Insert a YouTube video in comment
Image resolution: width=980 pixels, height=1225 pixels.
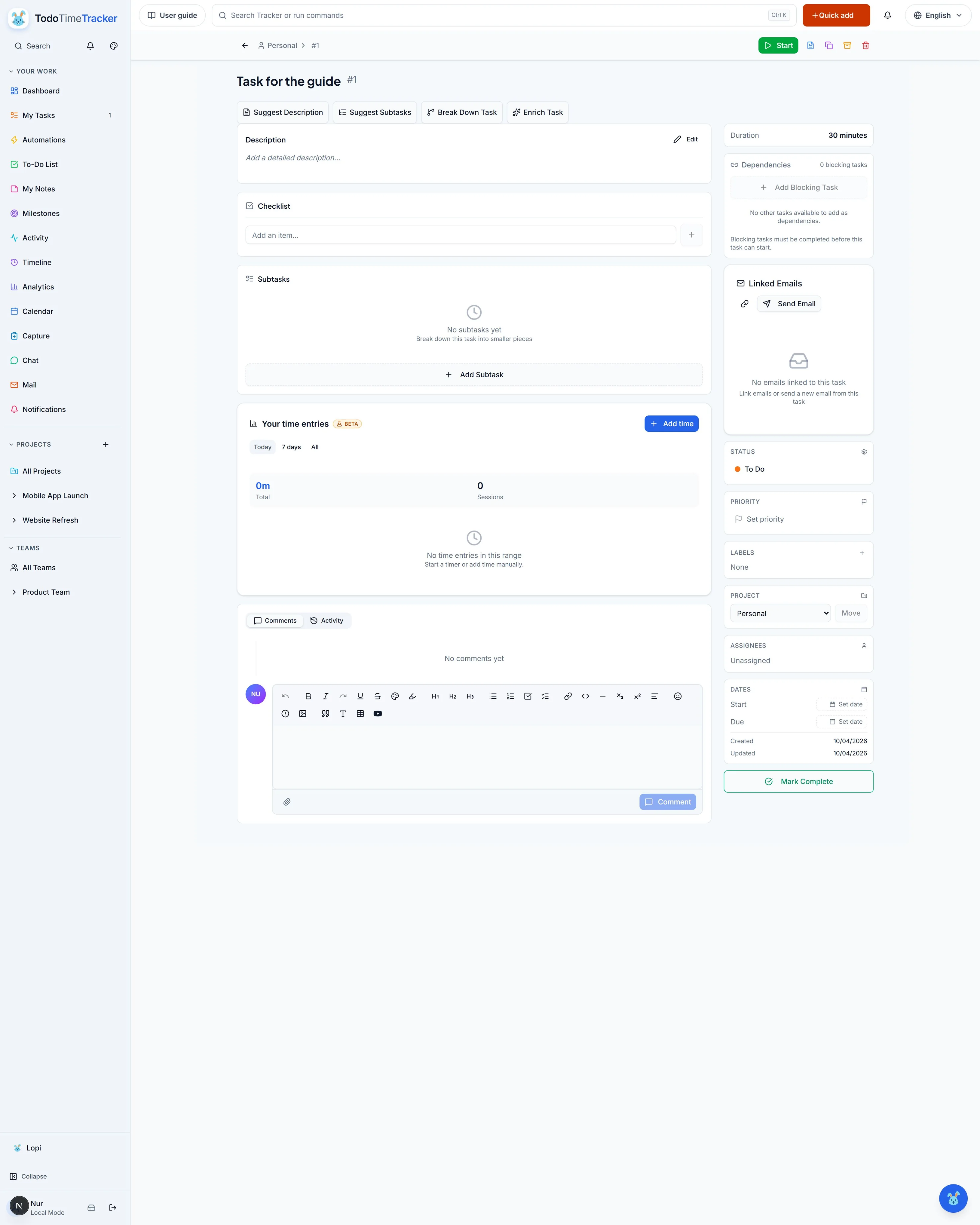pos(378,714)
